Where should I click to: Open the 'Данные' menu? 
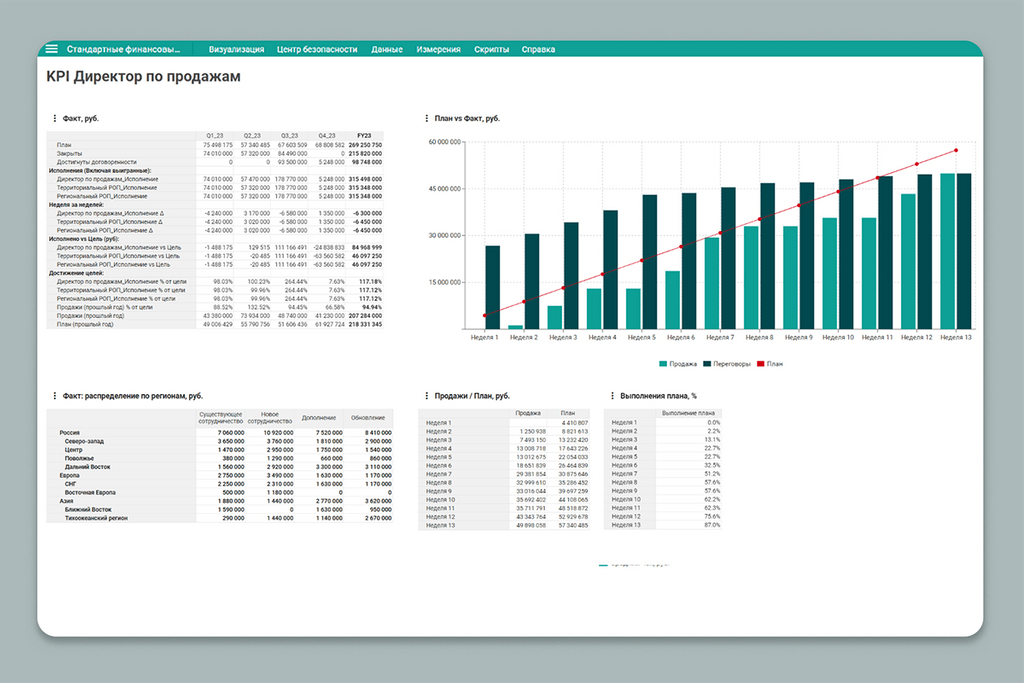[387, 49]
